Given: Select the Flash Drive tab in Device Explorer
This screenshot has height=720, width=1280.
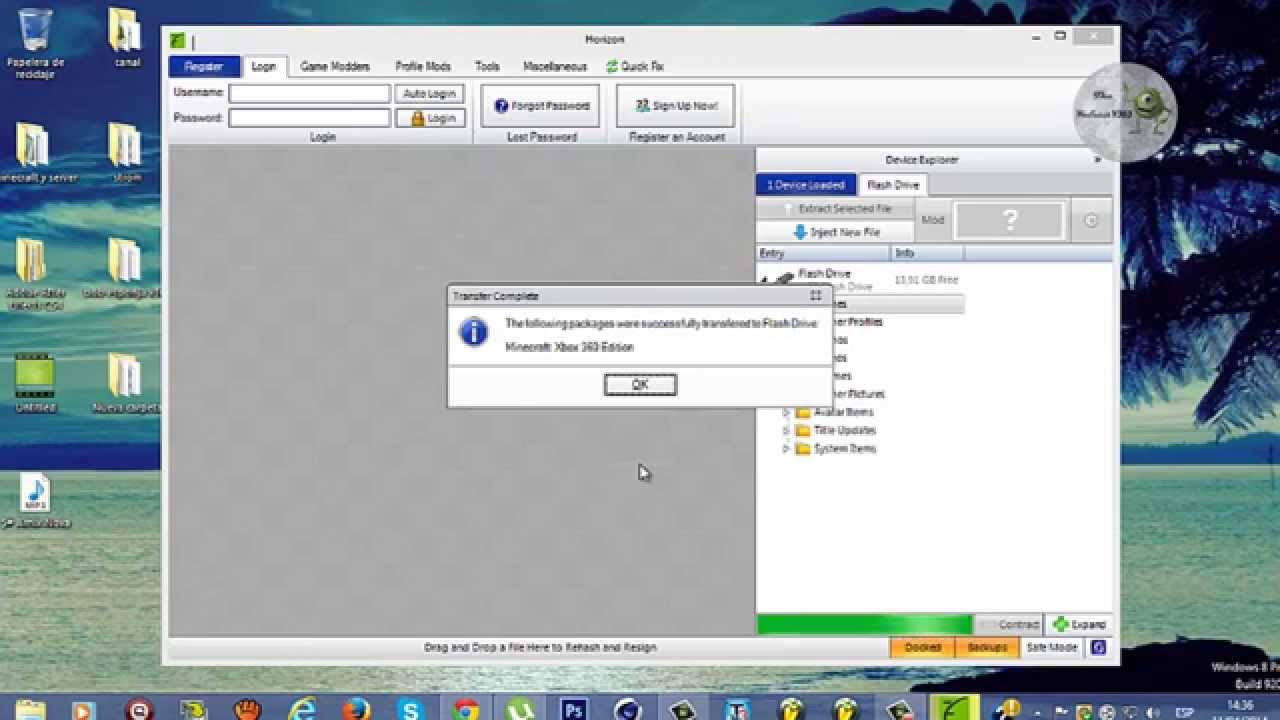Looking at the screenshot, I should [x=893, y=185].
